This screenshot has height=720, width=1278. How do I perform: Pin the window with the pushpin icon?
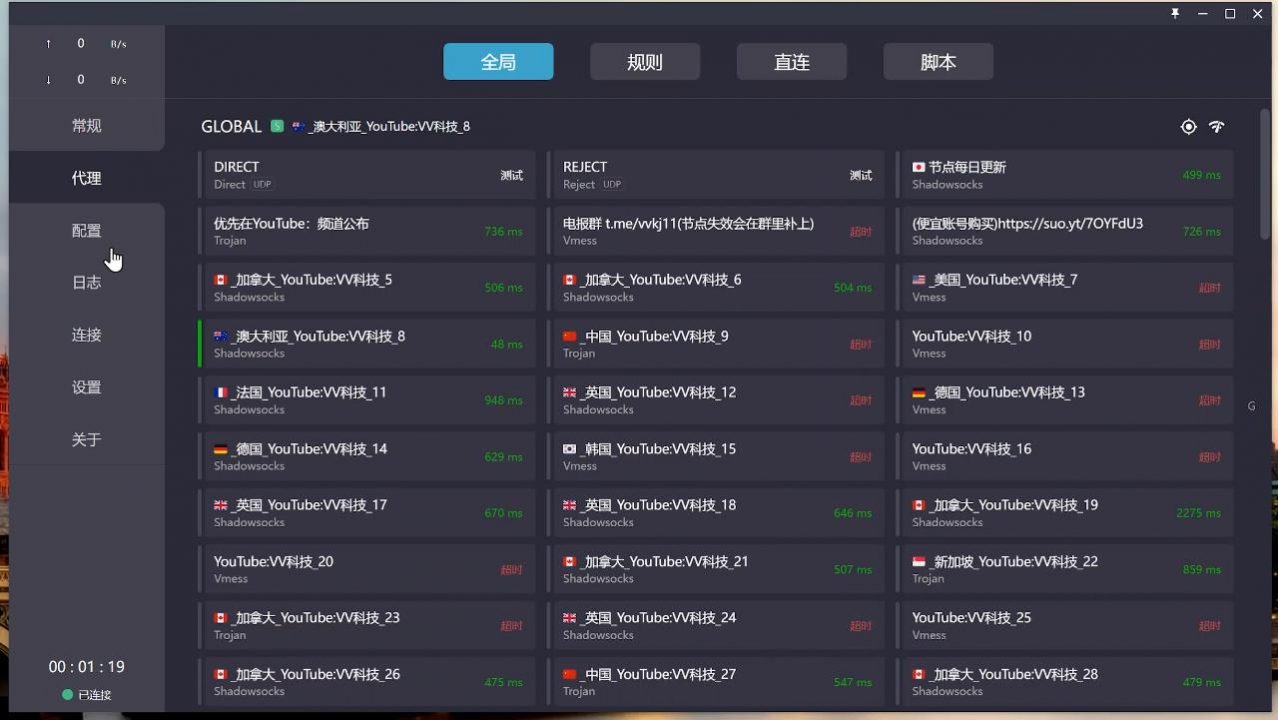click(x=1175, y=13)
